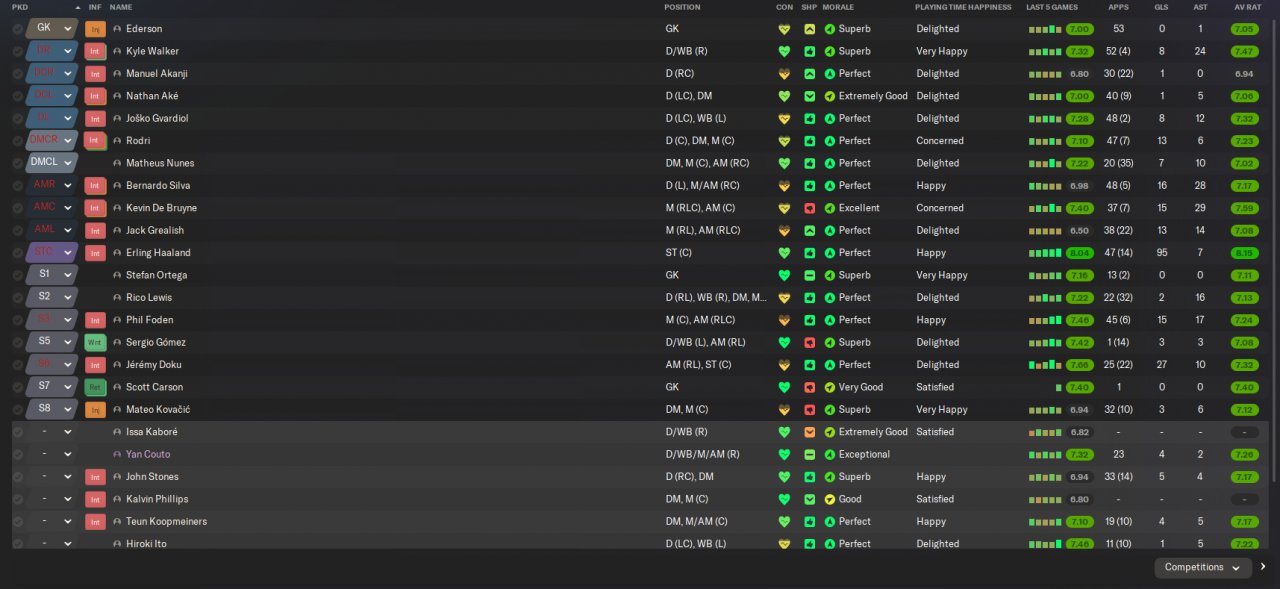Click Matheus Nunes's last 5 games form bars
This screenshot has height=589, width=1280.
1045,163
